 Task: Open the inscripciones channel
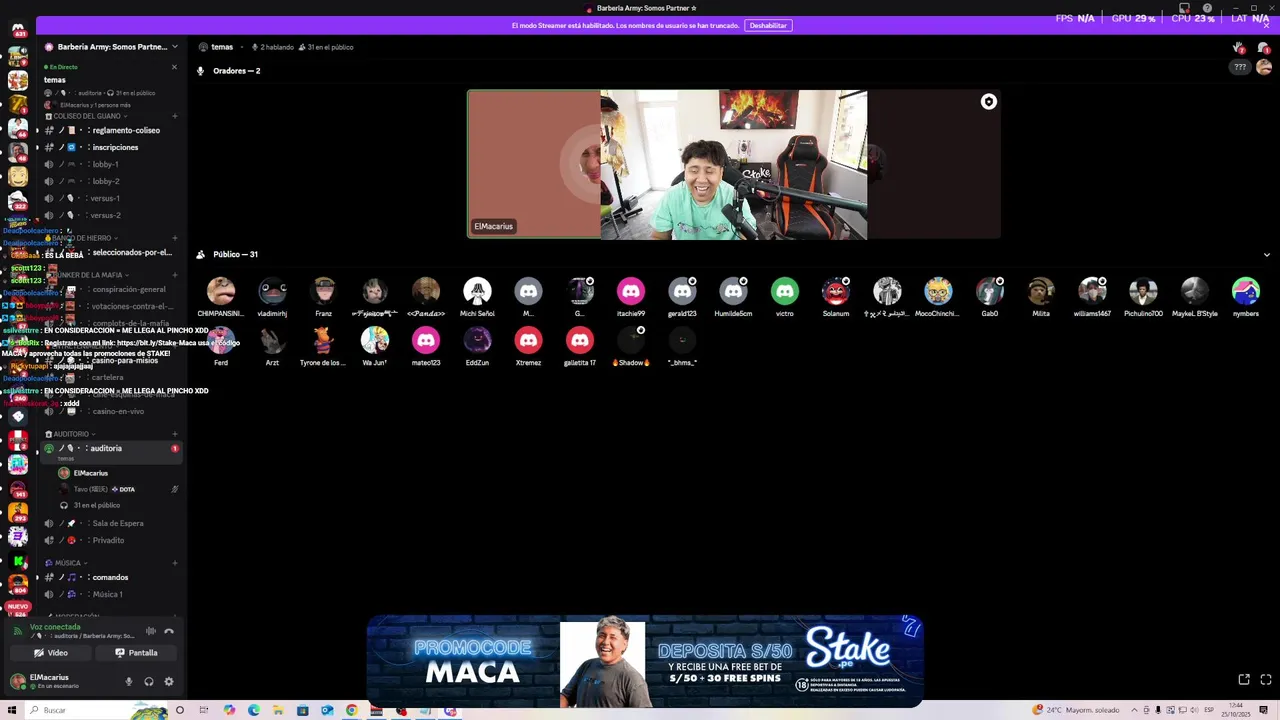pyautogui.click(x=110, y=147)
